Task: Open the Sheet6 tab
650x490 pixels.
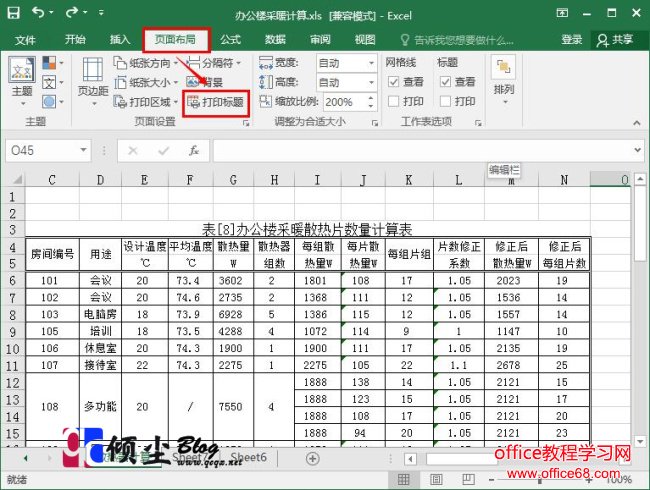Action: tap(248, 458)
